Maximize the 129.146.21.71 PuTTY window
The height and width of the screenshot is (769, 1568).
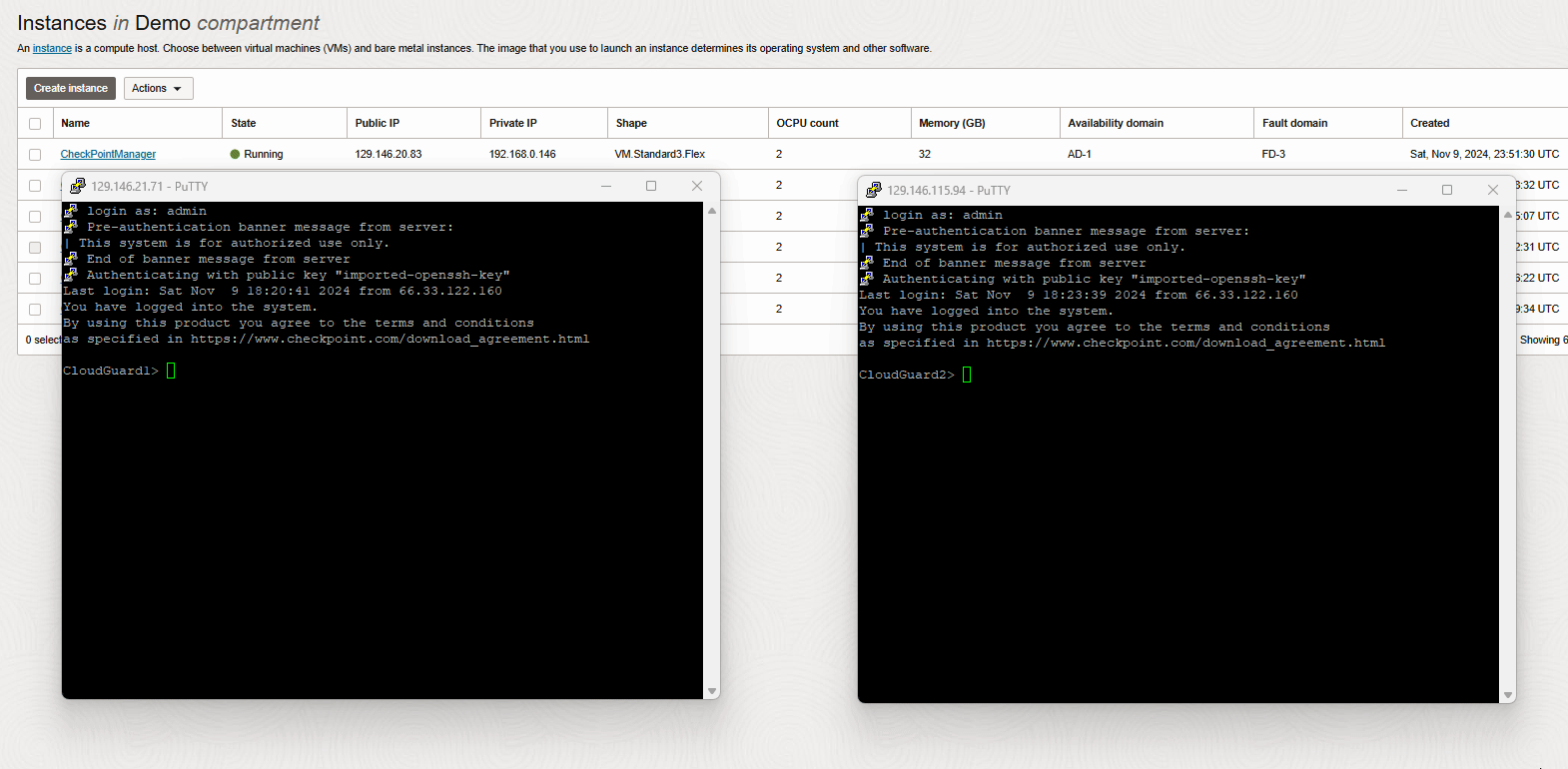click(x=651, y=186)
